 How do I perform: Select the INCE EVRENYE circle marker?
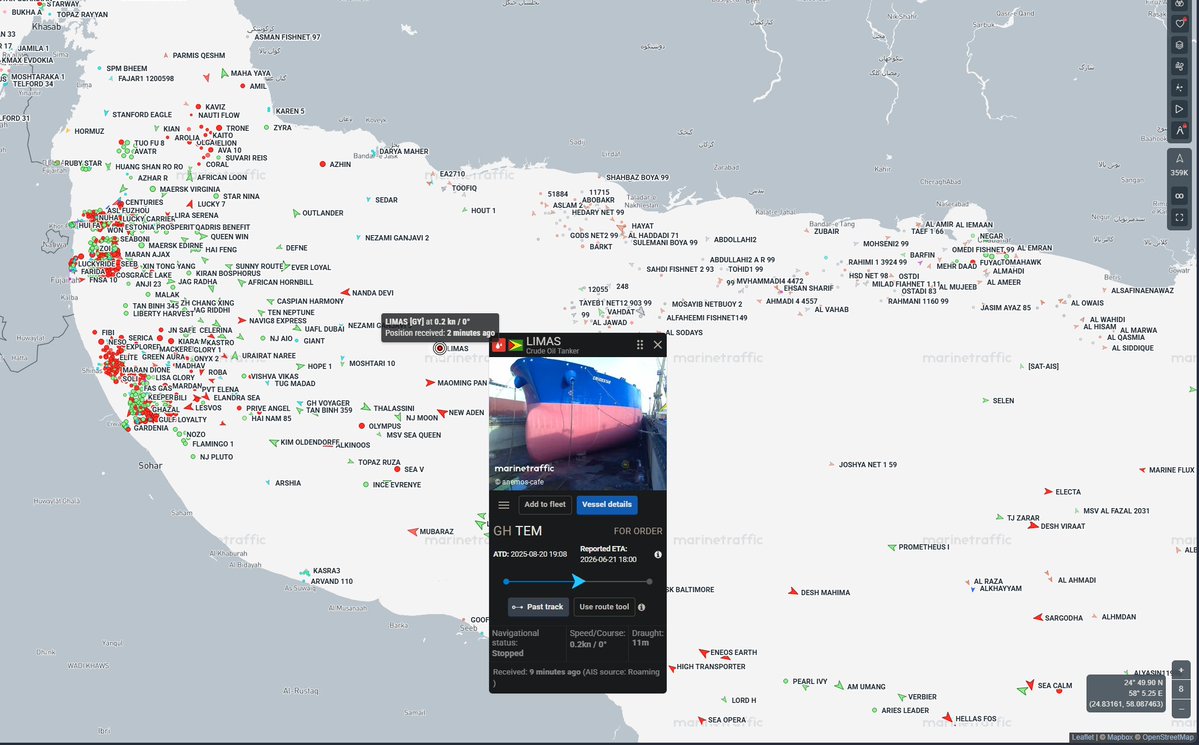(x=366, y=485)
